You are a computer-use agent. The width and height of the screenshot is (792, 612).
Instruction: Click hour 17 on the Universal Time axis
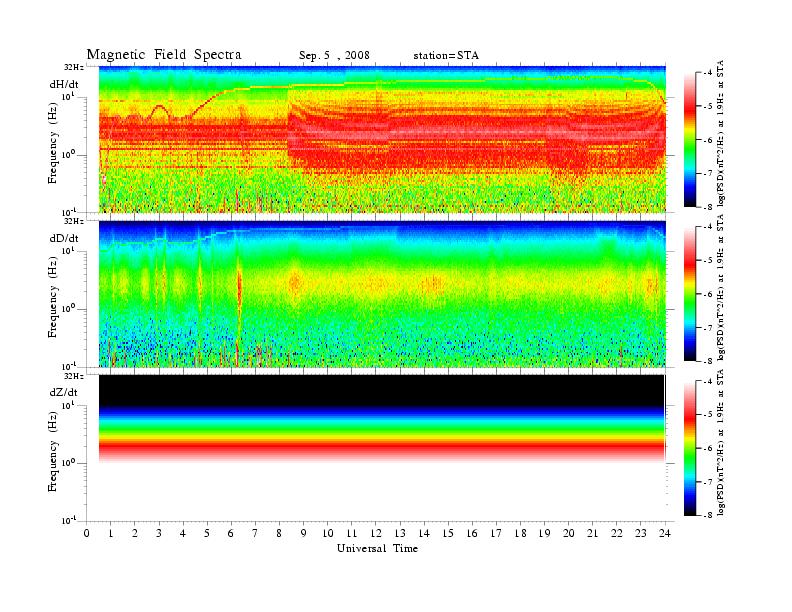(x=497, y=533)
